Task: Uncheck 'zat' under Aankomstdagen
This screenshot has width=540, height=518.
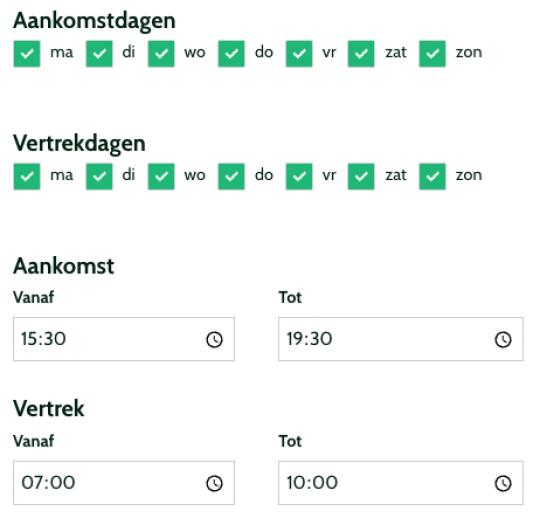Action: pos(361,54)
